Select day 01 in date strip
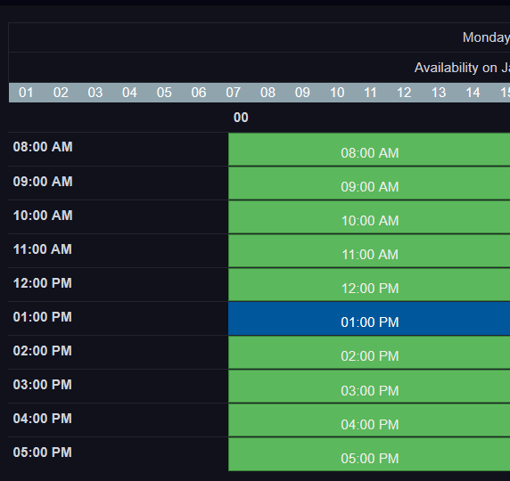This screenshot has width=510, height=481. click(26, 92)
